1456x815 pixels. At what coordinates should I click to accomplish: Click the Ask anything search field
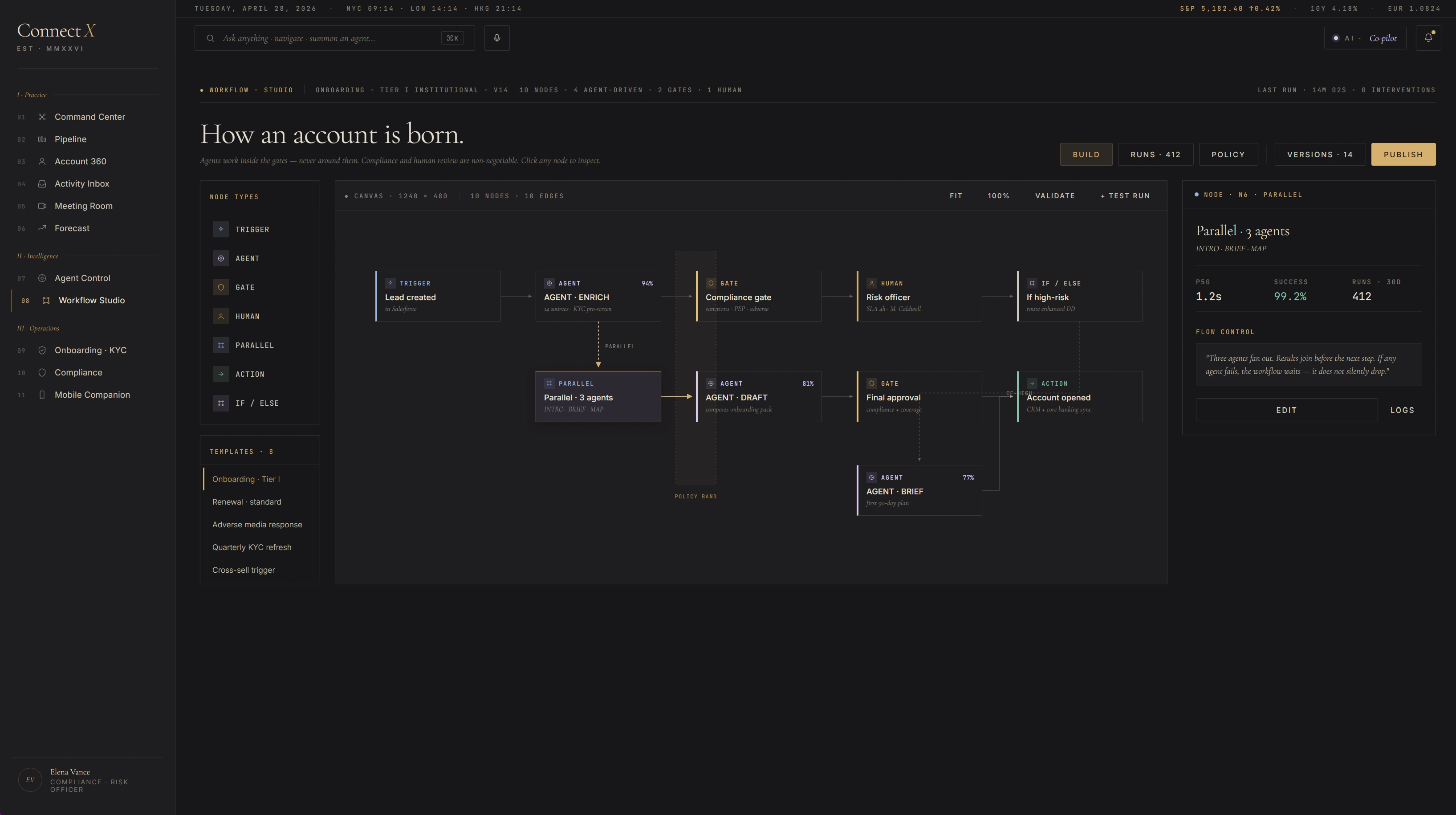point(317,38)
